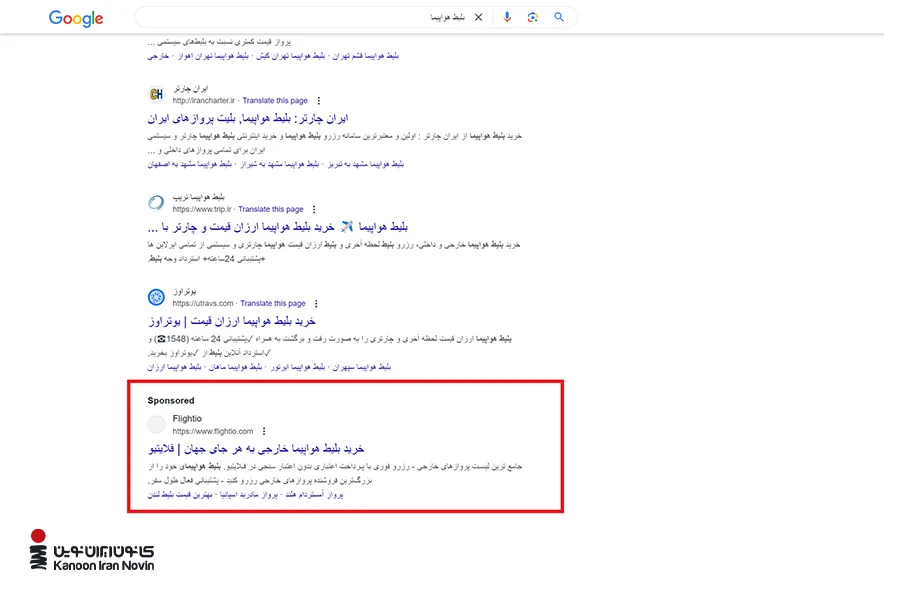This screenshot has height=600, width=900.
Task: Open the sponsored Flightio title link
Action: click(256, 448)
